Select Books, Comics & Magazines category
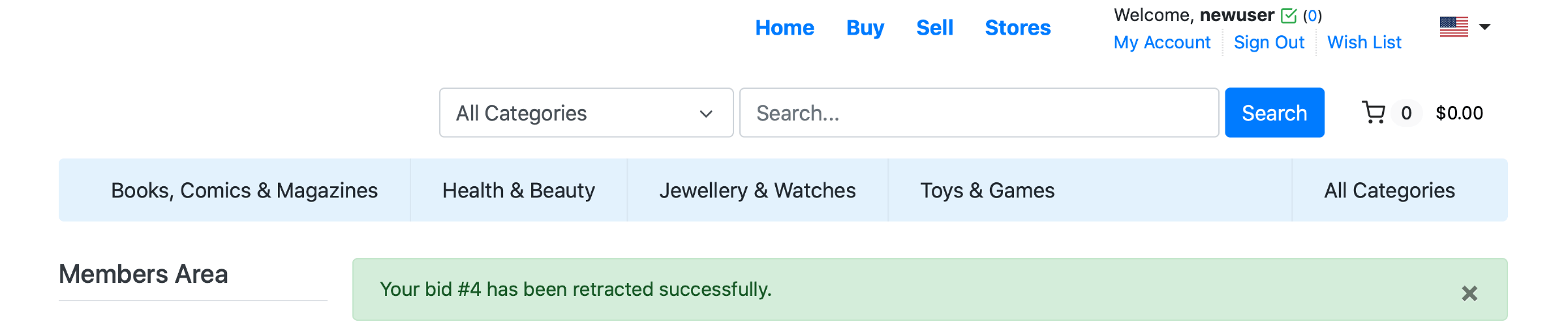 244,190
